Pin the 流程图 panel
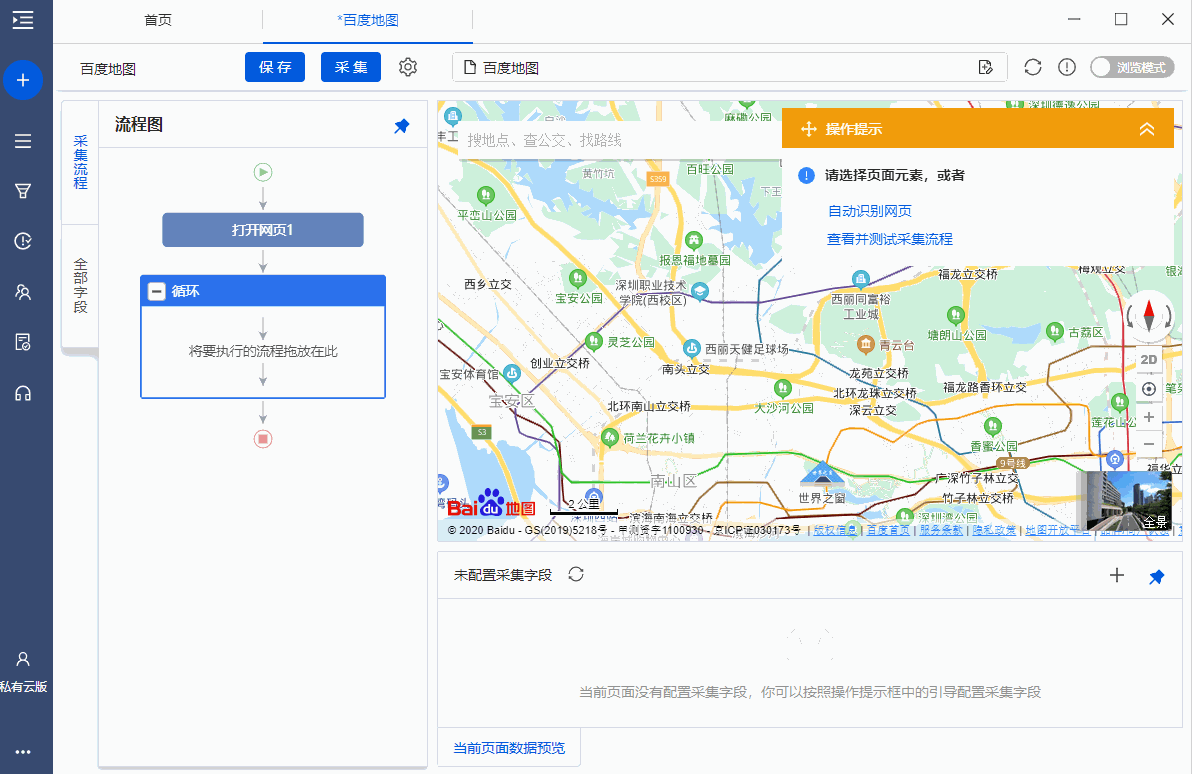This screenshot has width=1192, height=774. tap(401, 126)
